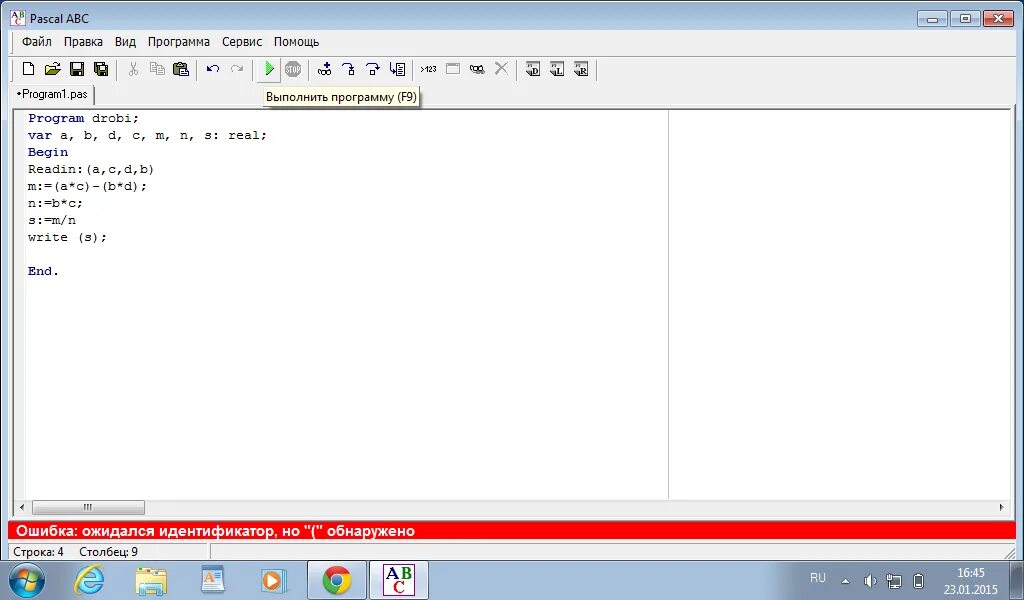The width and height of the screenshot is (1024, 600).
Task: Click the red error message bar
Action: click(x=512, y=531)
